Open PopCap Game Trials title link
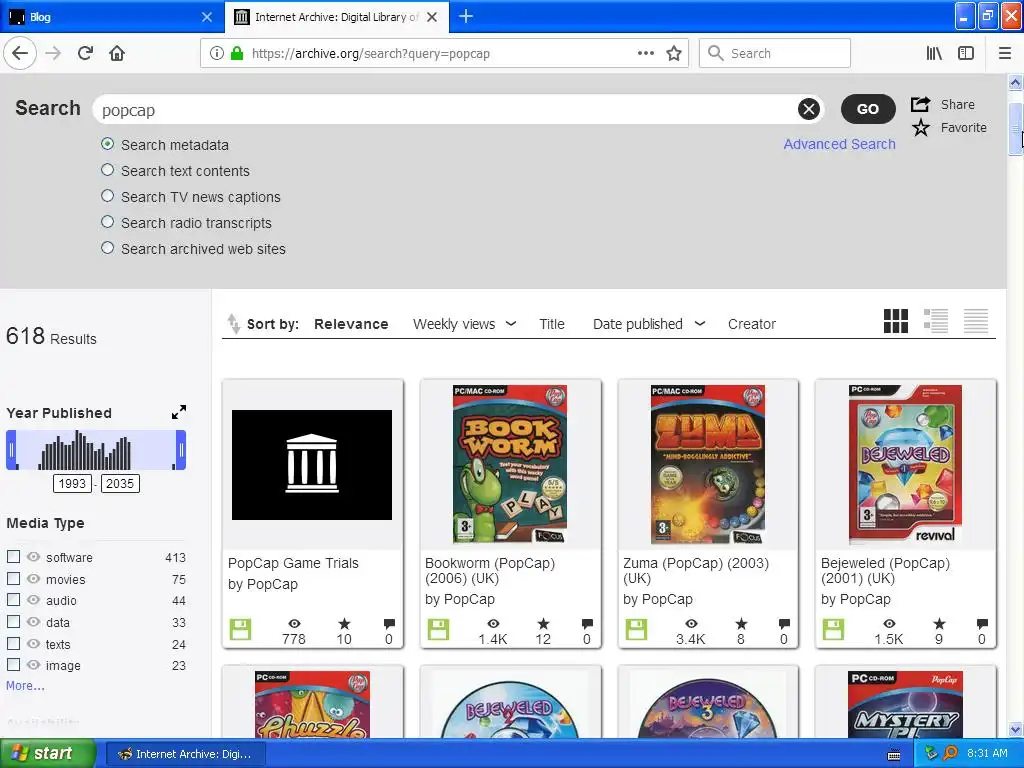The width and height of the screenshot is (1024, 768). point(293,563)
